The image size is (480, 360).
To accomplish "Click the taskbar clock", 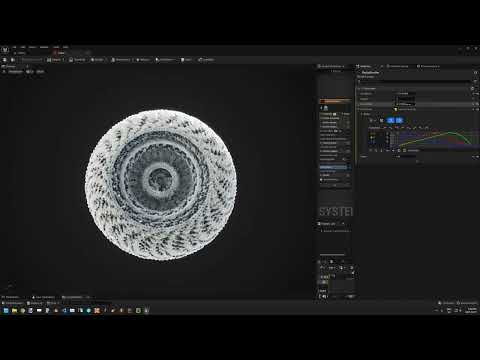I will coord(472,310).
